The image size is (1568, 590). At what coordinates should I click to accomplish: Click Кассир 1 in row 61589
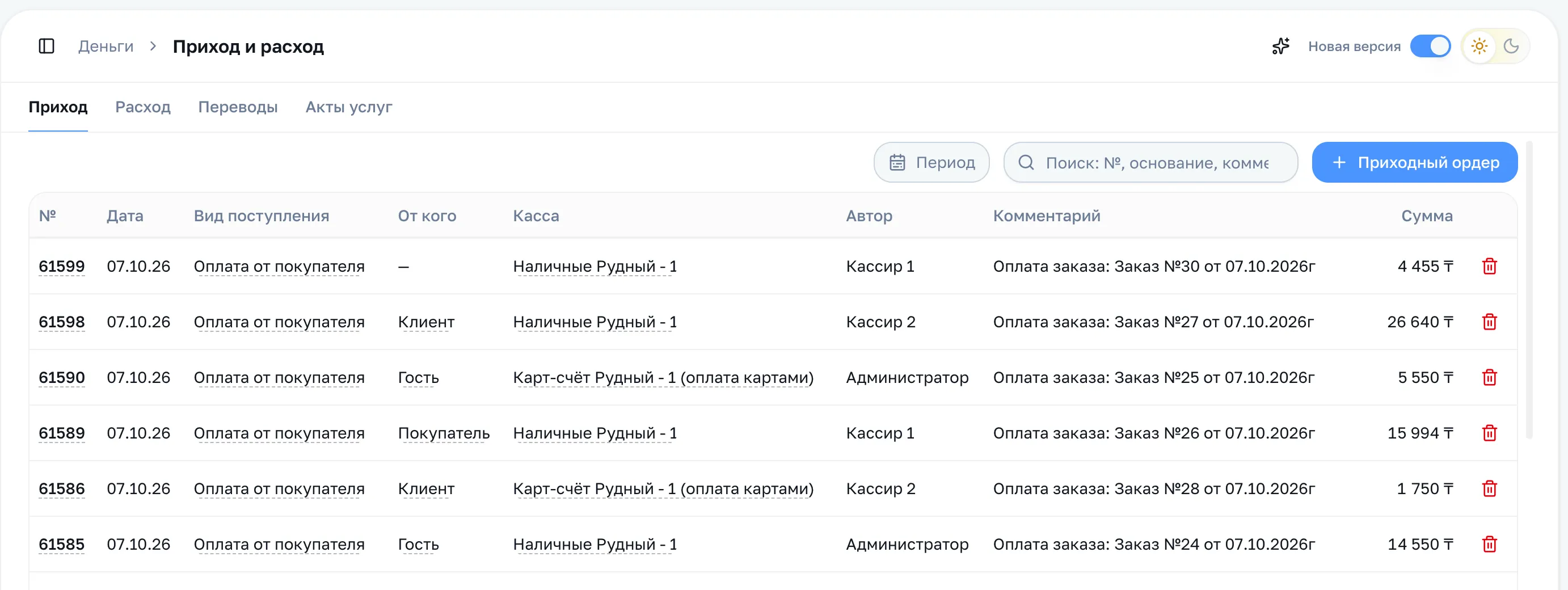pyautogui.click(x=880, y=433)
